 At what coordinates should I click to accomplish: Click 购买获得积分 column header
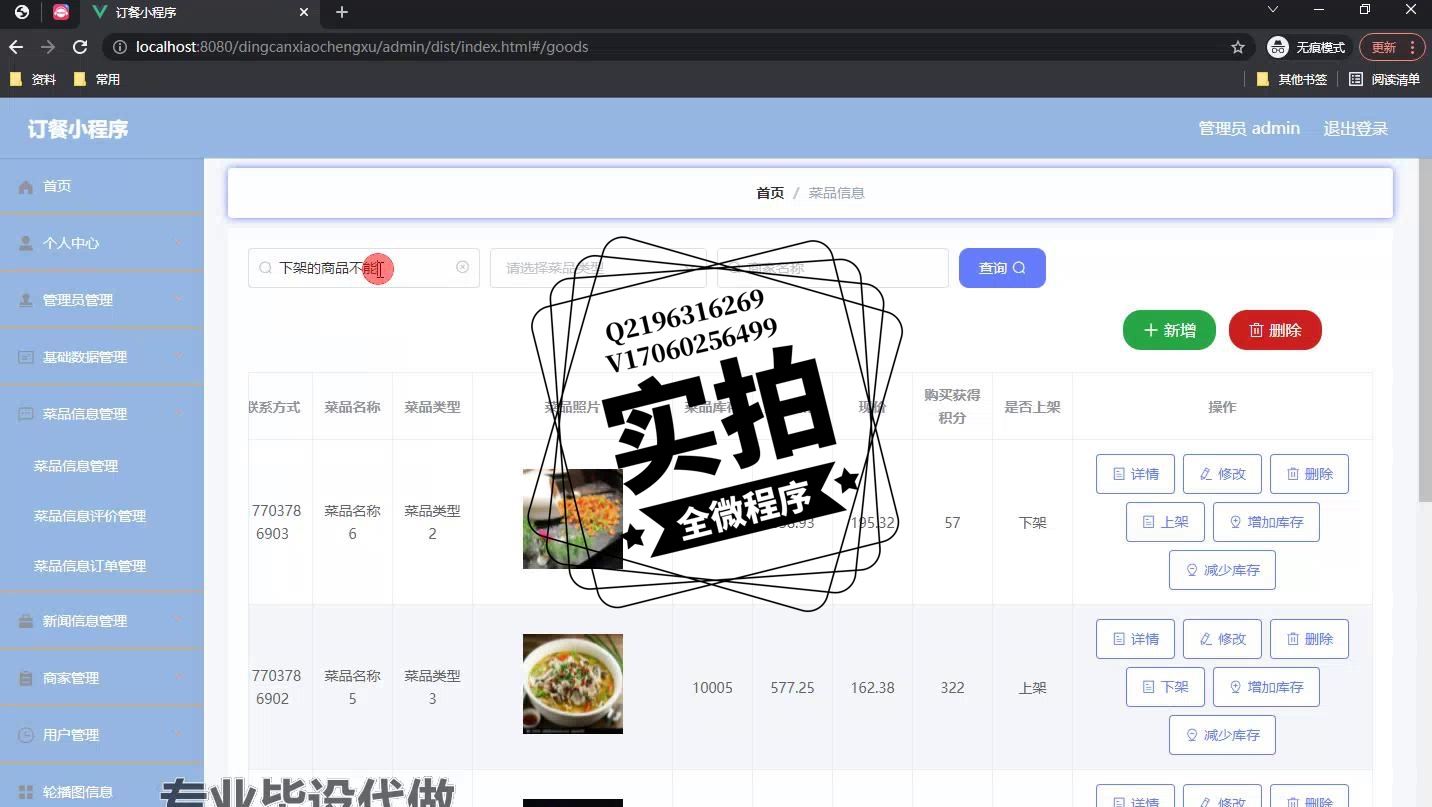(x=952, y=407)
